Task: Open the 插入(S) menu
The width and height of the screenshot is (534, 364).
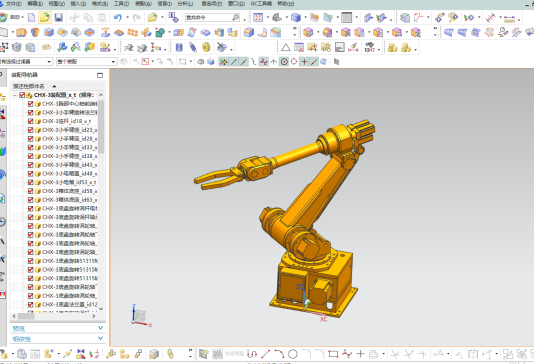Action: [x=78, y=4]
